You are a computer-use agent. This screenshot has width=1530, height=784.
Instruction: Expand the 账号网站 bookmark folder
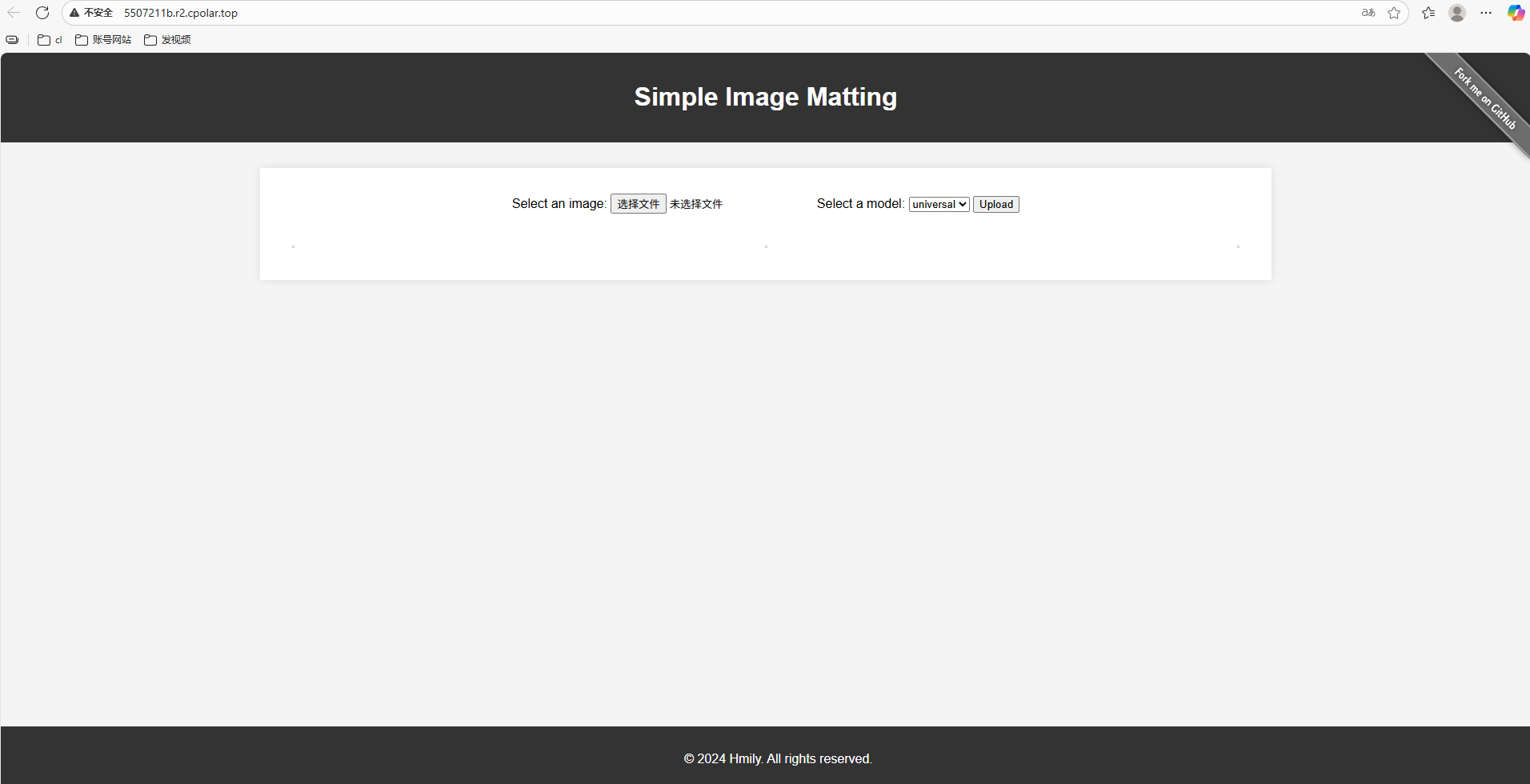[x=103, y=40]
